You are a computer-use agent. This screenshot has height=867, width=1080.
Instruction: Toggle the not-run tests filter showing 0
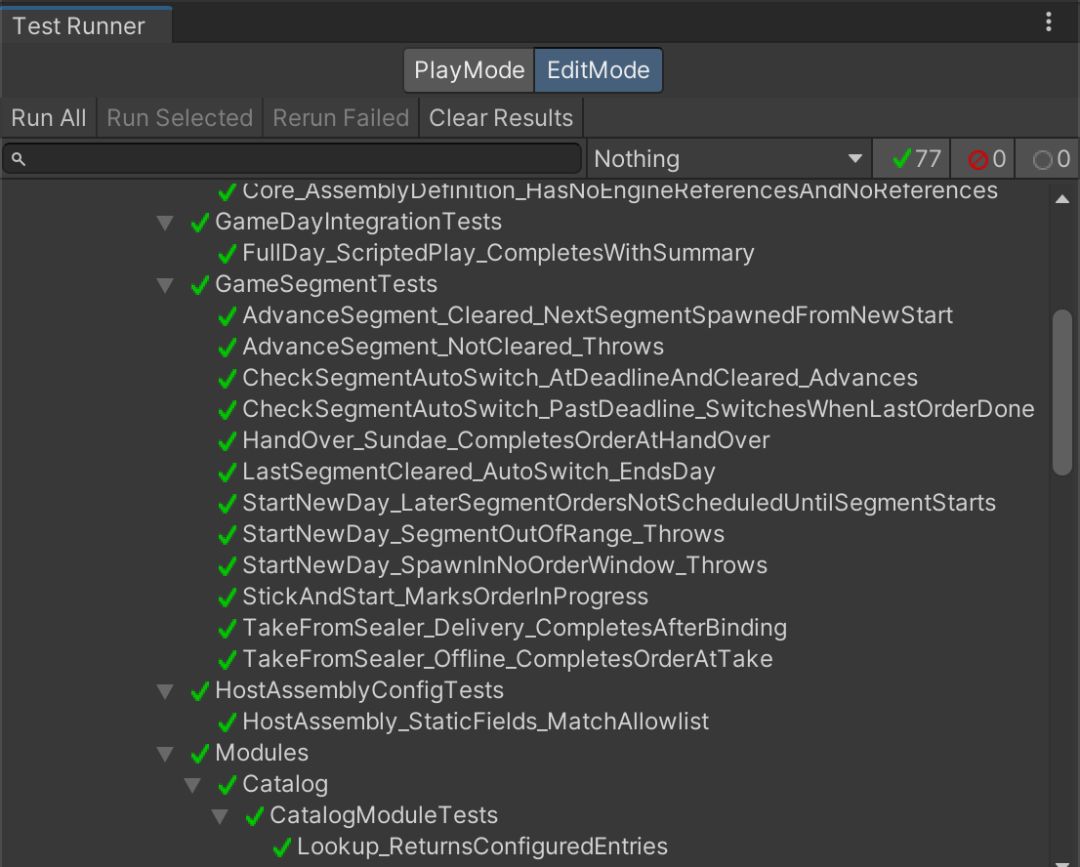click(x=1048, y=159)
